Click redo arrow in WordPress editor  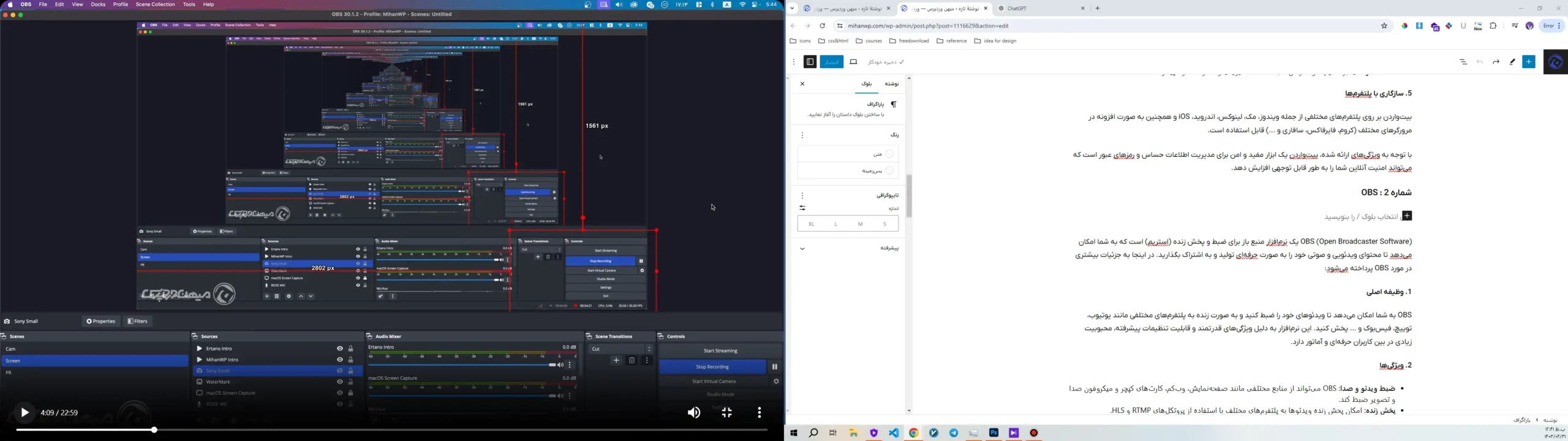[1496, 62]
